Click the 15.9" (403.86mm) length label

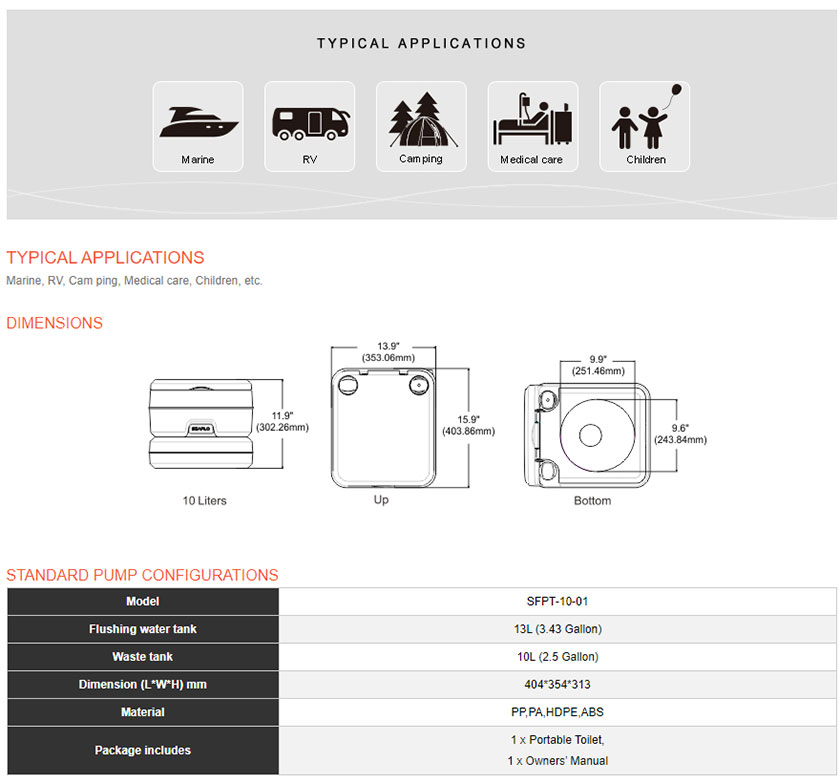469,425
